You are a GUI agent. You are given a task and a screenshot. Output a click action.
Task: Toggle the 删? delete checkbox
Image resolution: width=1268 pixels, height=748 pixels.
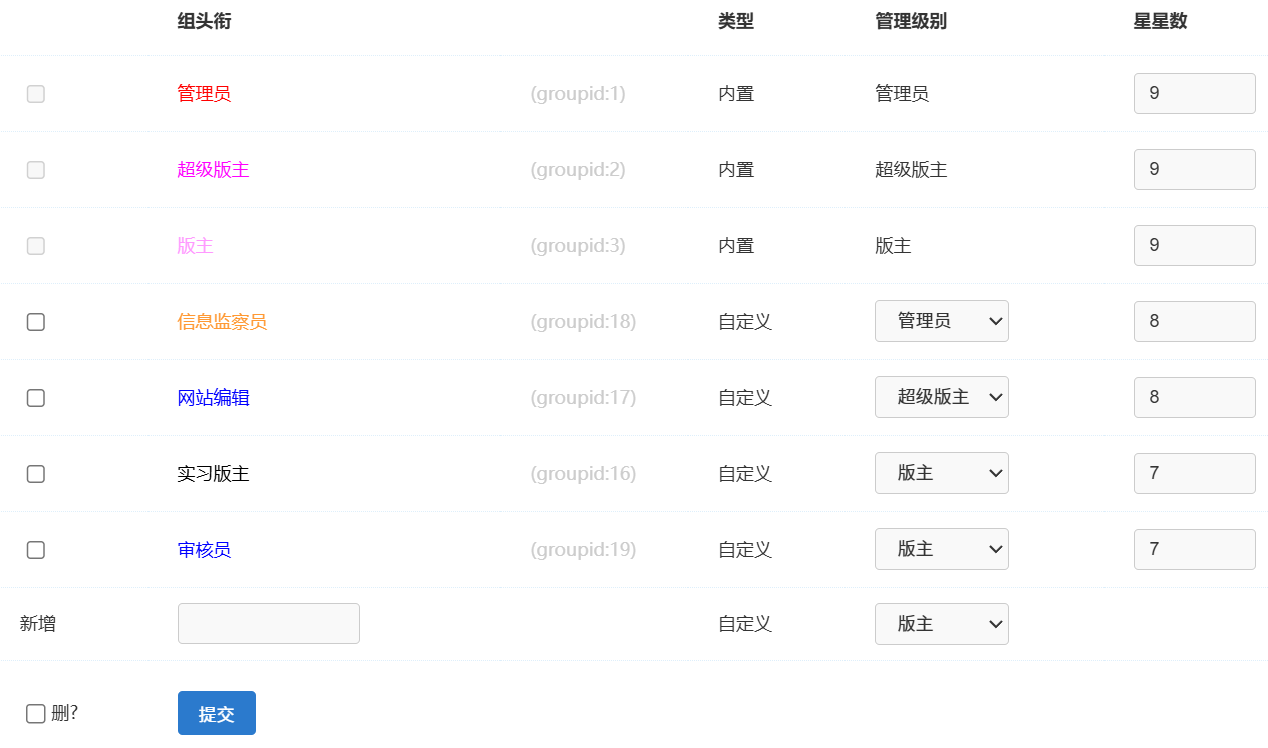[36, 714]
